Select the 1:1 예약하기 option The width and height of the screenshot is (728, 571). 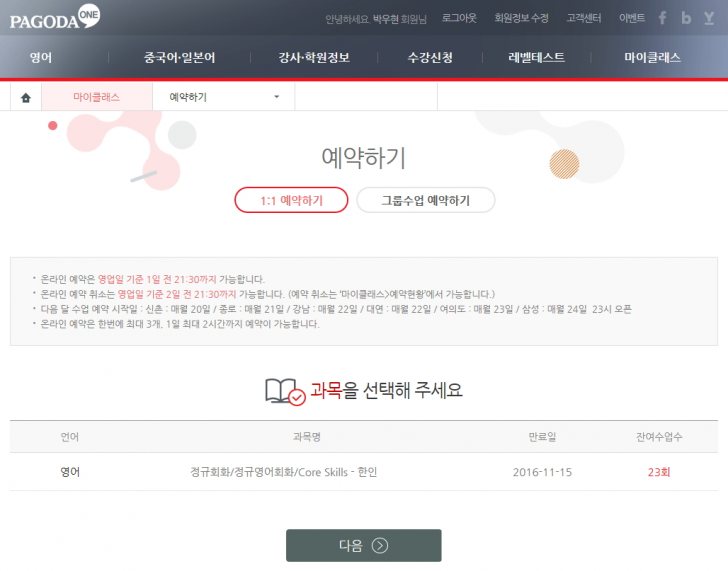[x=291, y=200]
